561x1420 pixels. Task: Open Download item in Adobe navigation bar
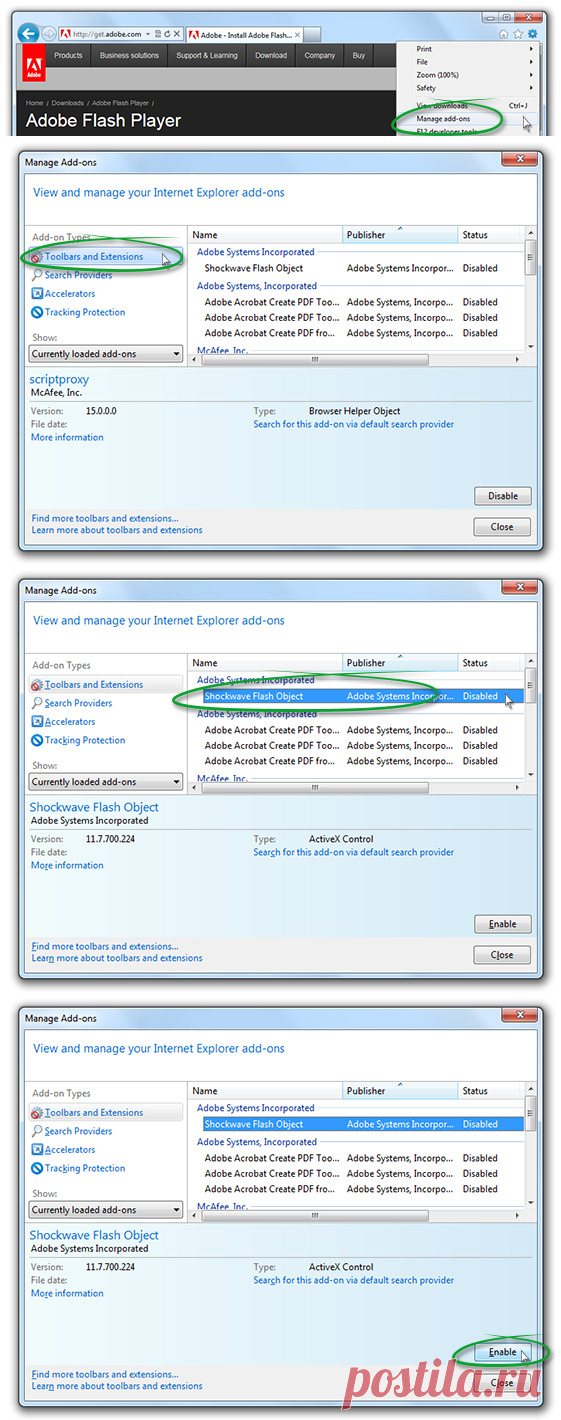271,56
